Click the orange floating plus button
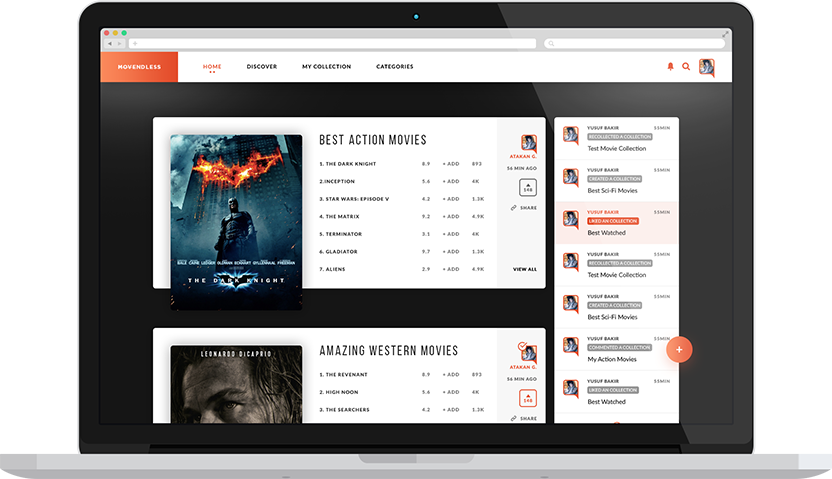 coord(679,350)
